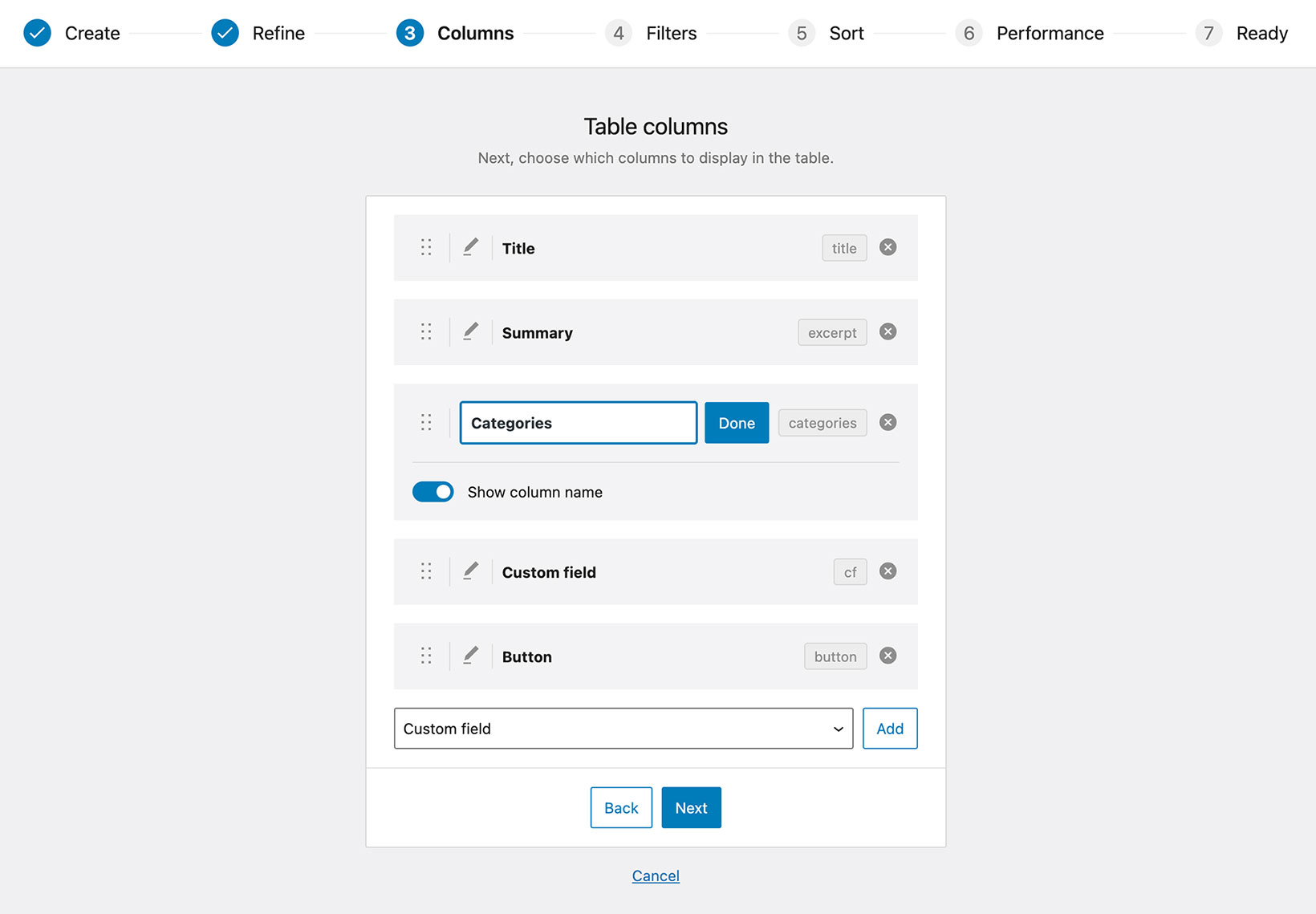Grab the drag handle of the Title row
Viewport: 1316px width, 914px height.
coord(426,247)
